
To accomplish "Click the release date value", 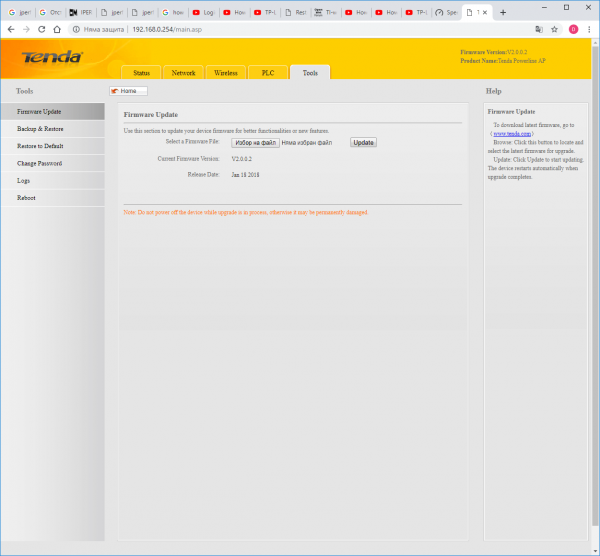I will 245,175.
